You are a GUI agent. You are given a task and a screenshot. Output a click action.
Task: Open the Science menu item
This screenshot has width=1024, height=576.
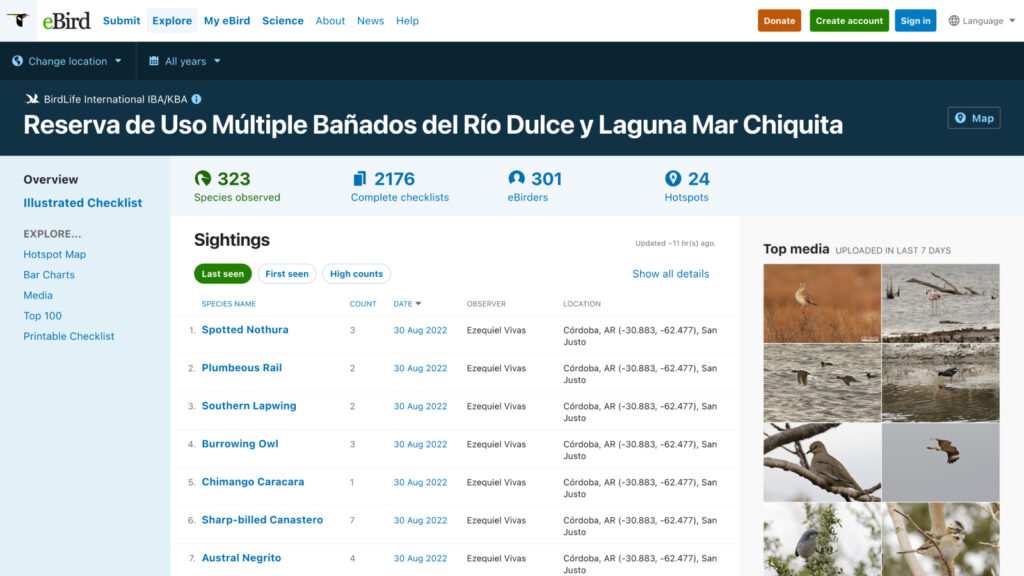coord(283,21)
